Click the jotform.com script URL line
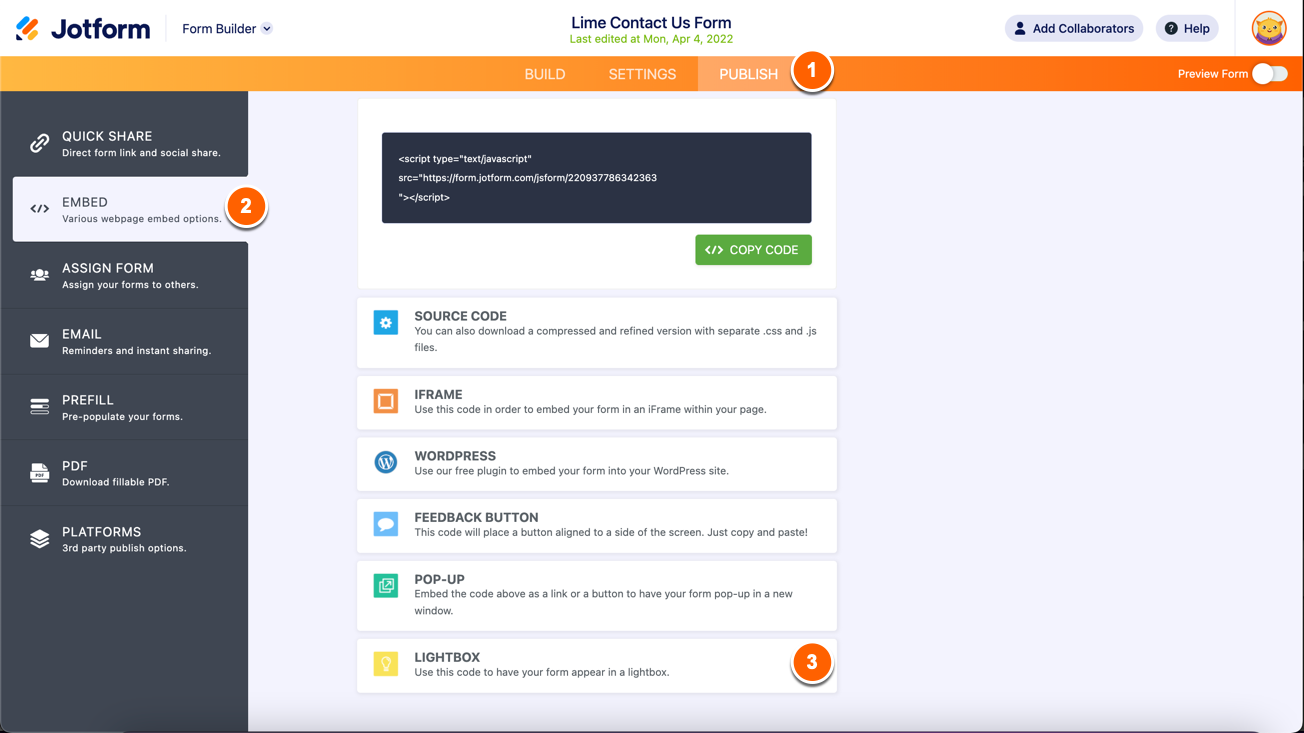This screenshot has height=733, width=1304. click(x=528, y=178)
